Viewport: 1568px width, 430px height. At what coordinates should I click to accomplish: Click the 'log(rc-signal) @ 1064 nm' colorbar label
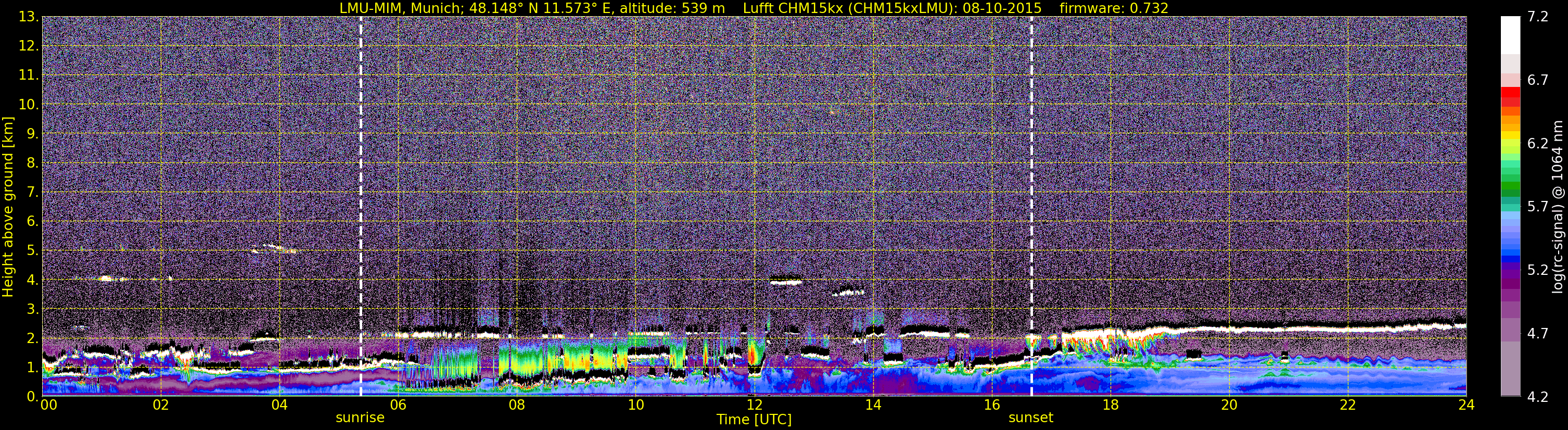(x=1557, y=207)
